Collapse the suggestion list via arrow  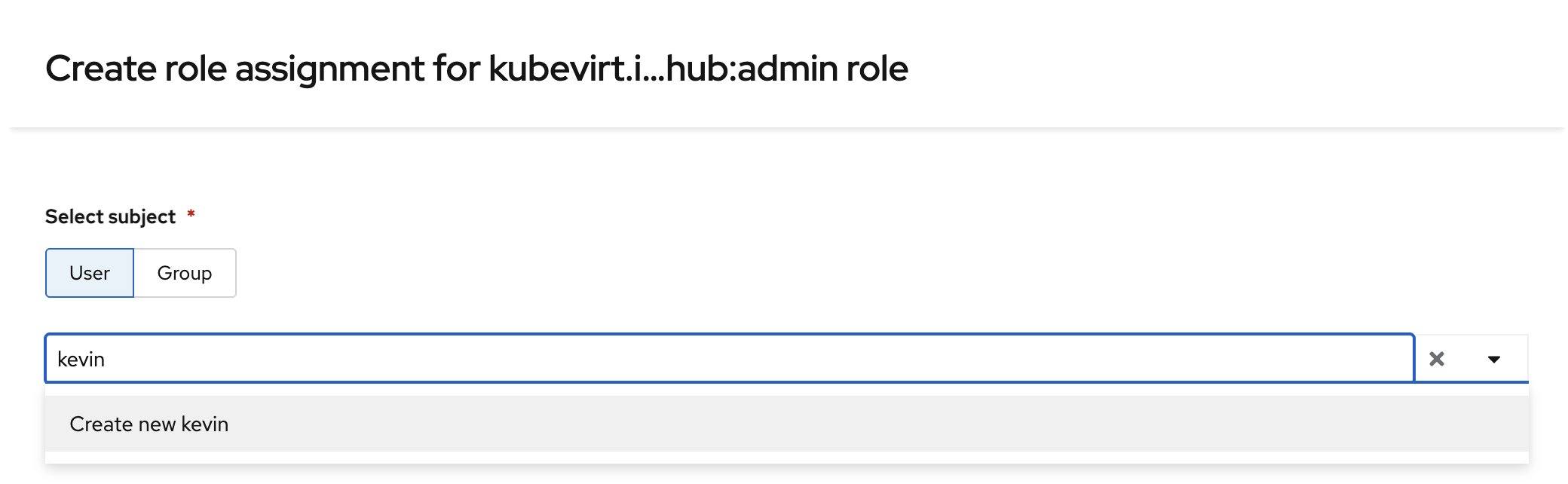tap(1493, 359)
